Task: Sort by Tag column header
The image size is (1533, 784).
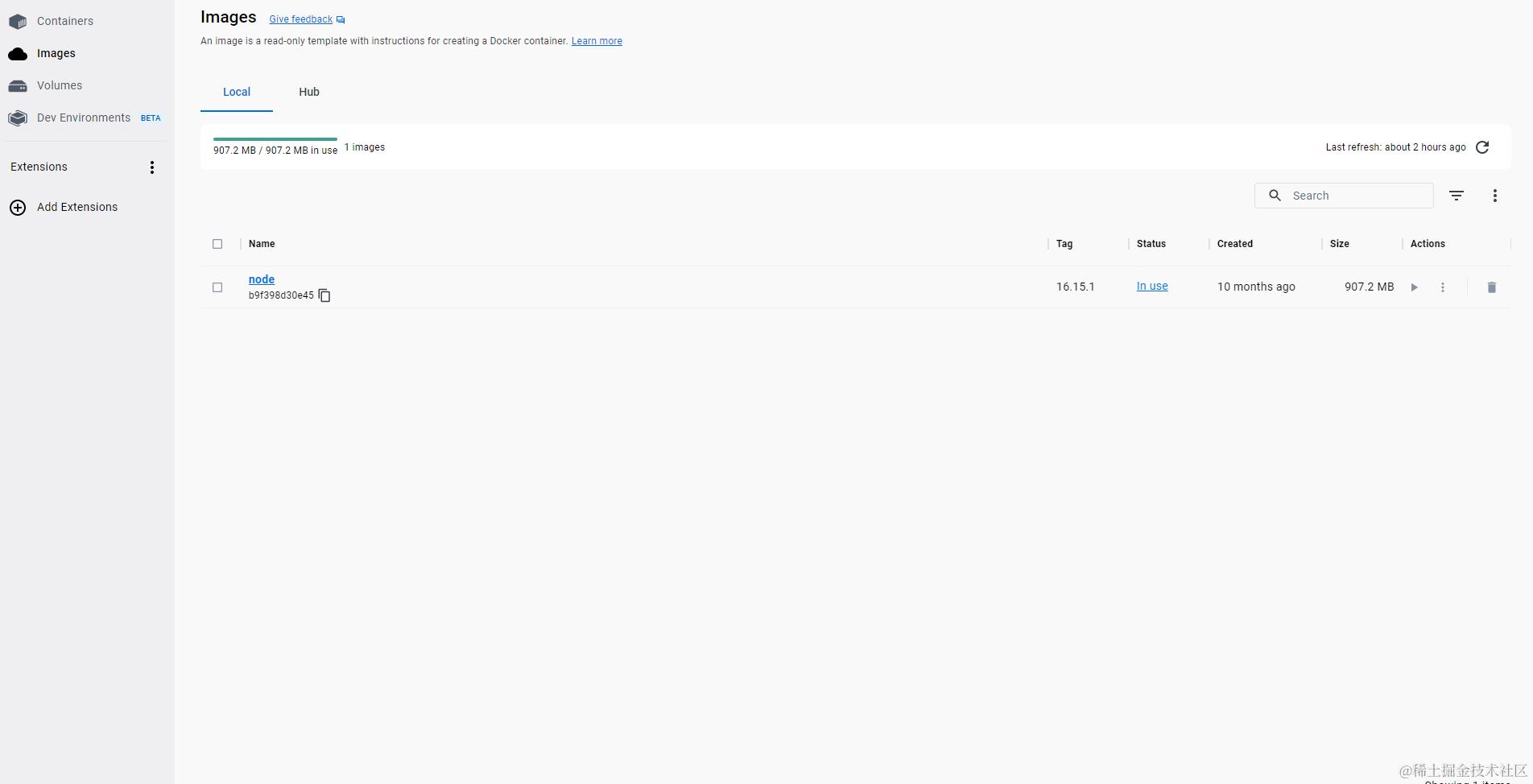Action: tap(1064, 244)
